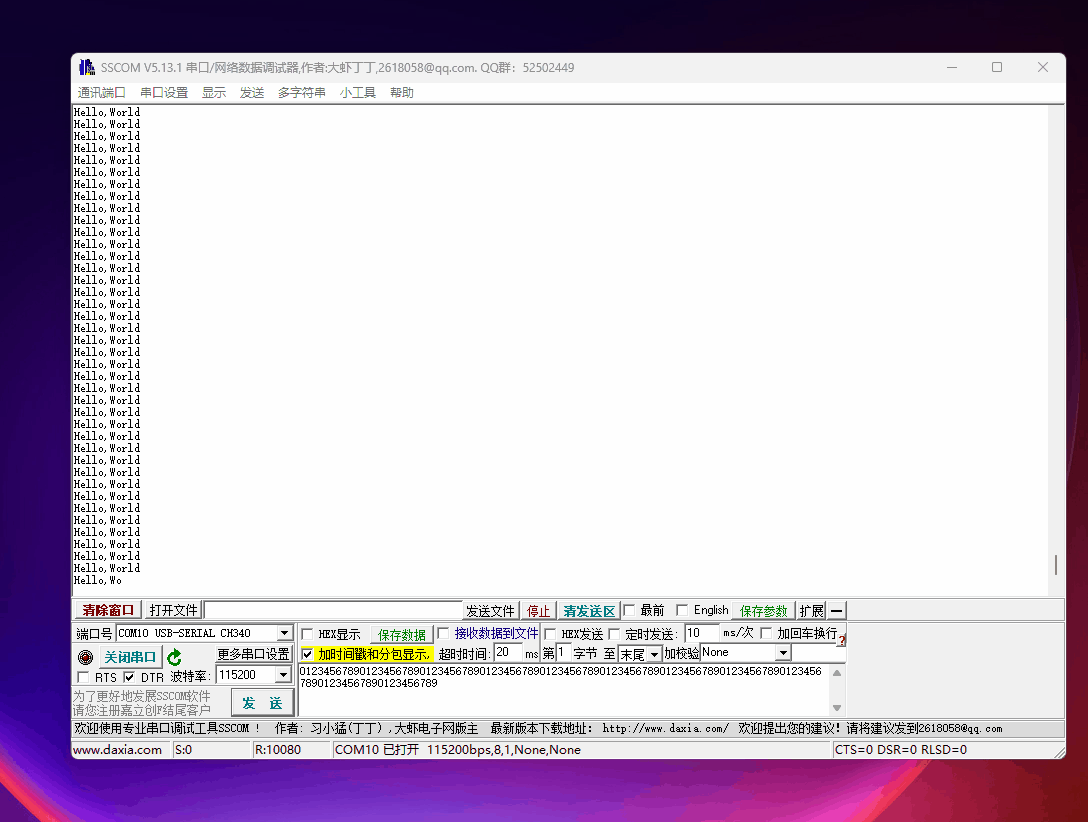This screenshot has height=822, width=1088.
Task: Click the 清除窗口 button
Action: (108, 610)
